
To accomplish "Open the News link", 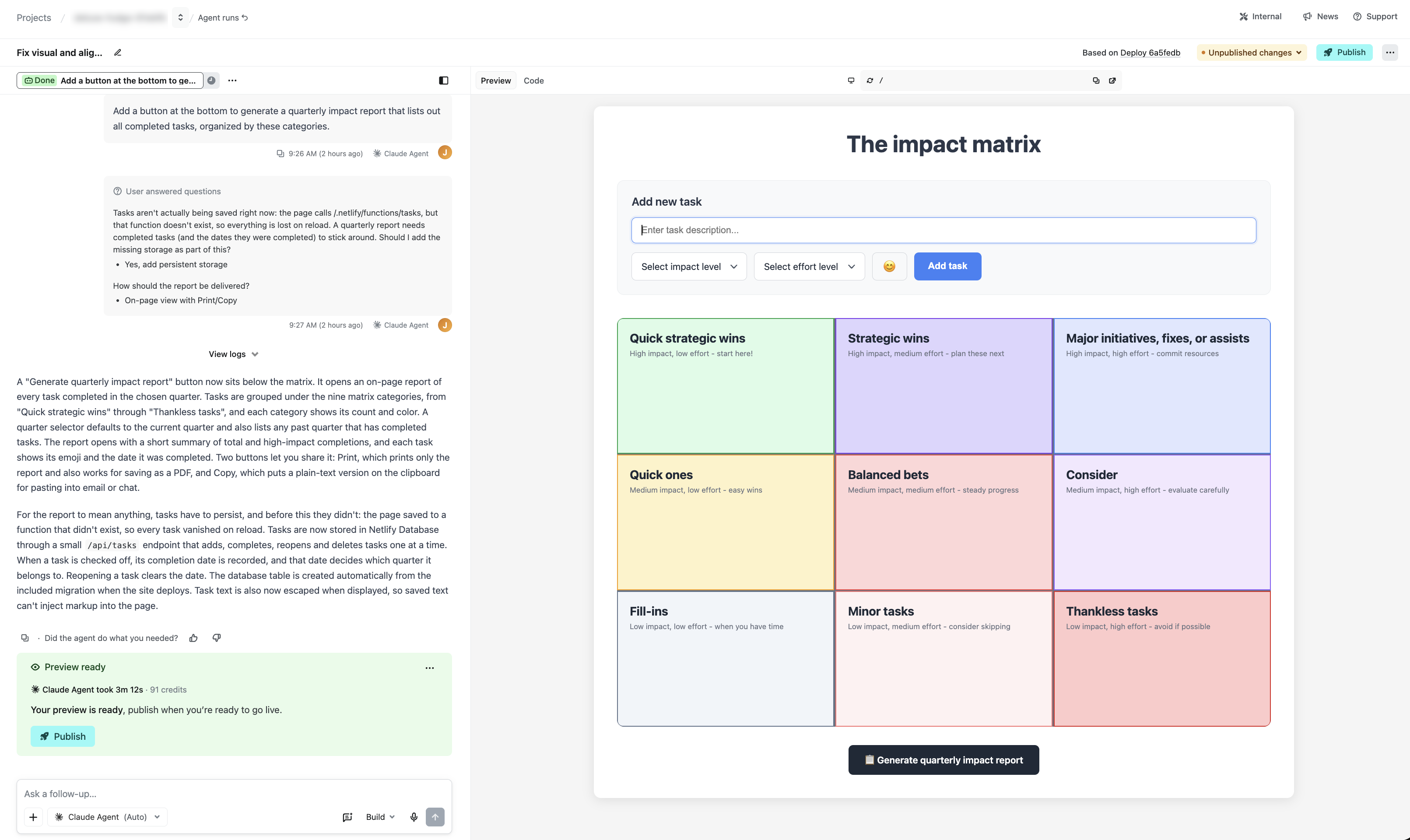I will tap(1320, 17).
